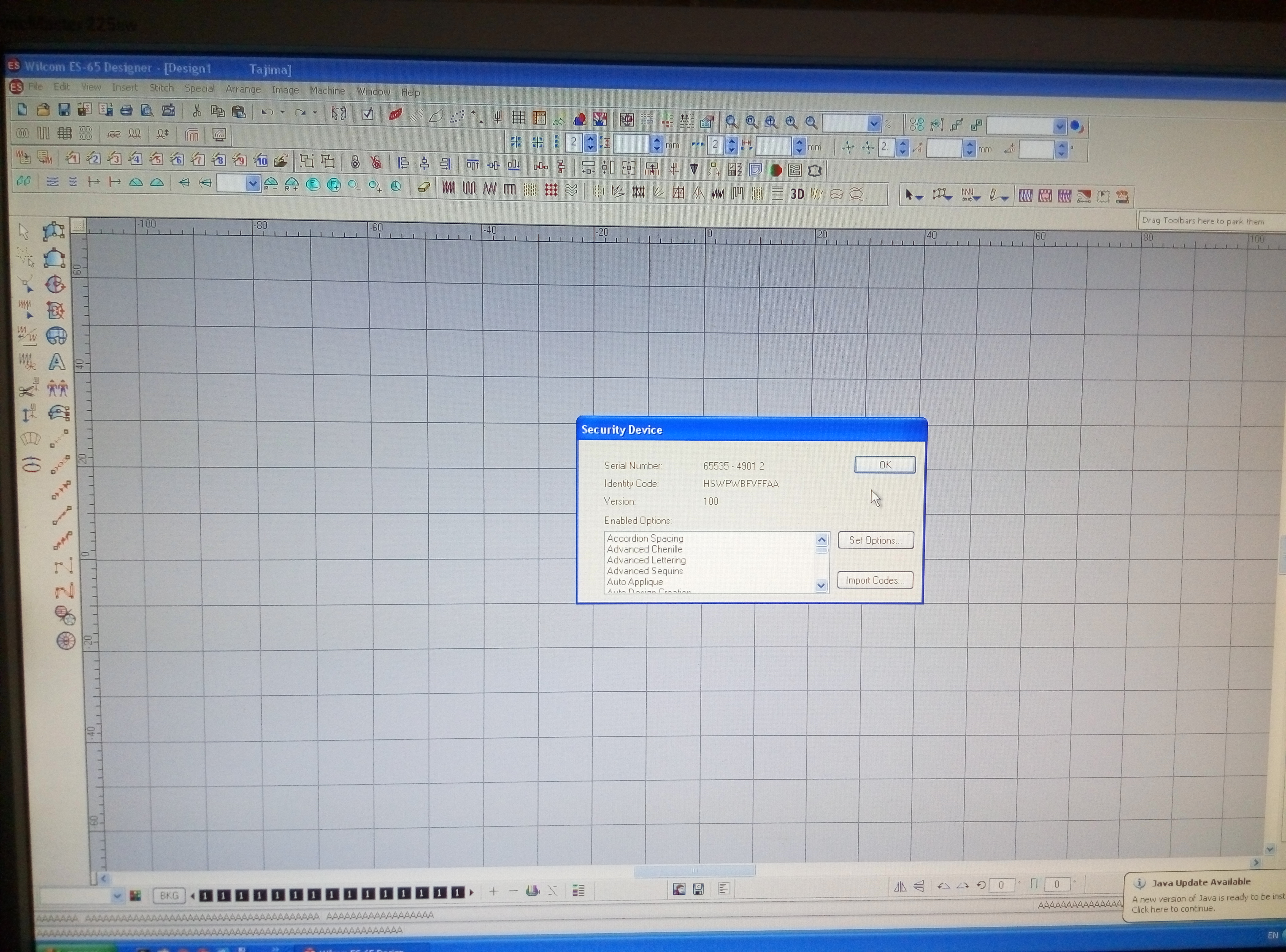The width and height of the screenshot is (1286, 952).
Task: Select the Lettering A tool
Action: pyautogui.click(x=56, y=363)
